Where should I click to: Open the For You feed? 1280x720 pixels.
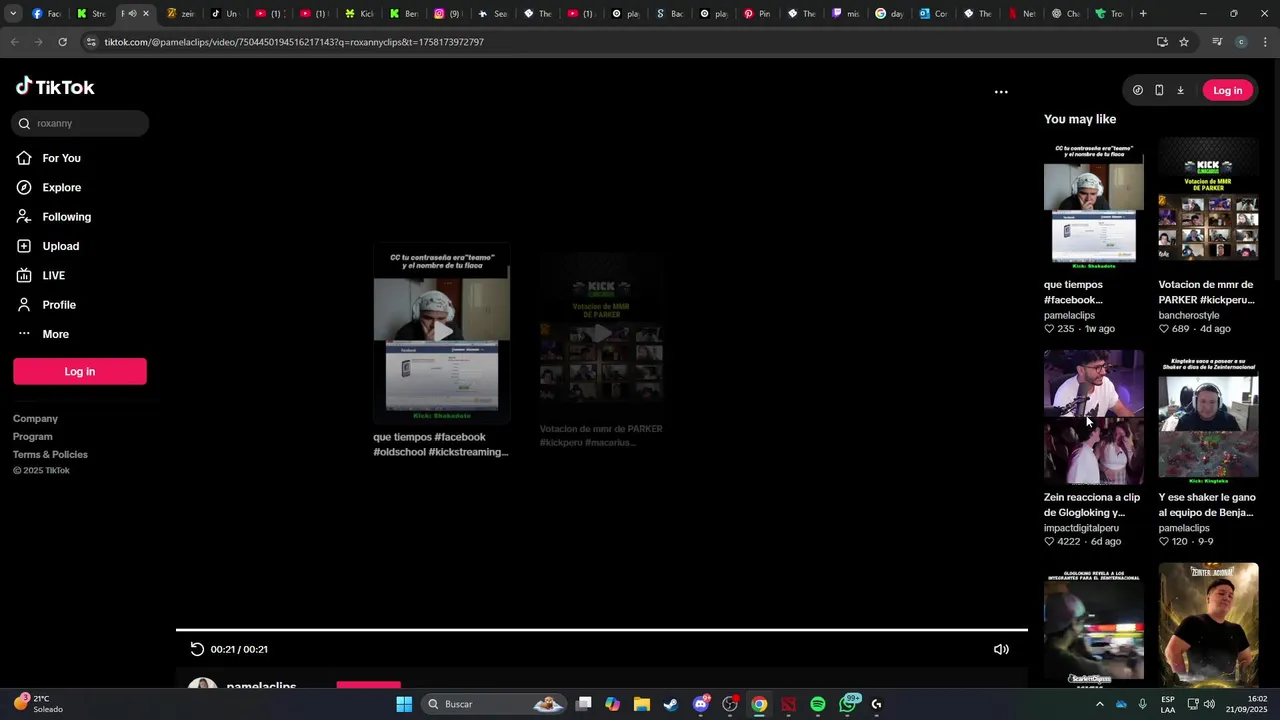point(61,158)
